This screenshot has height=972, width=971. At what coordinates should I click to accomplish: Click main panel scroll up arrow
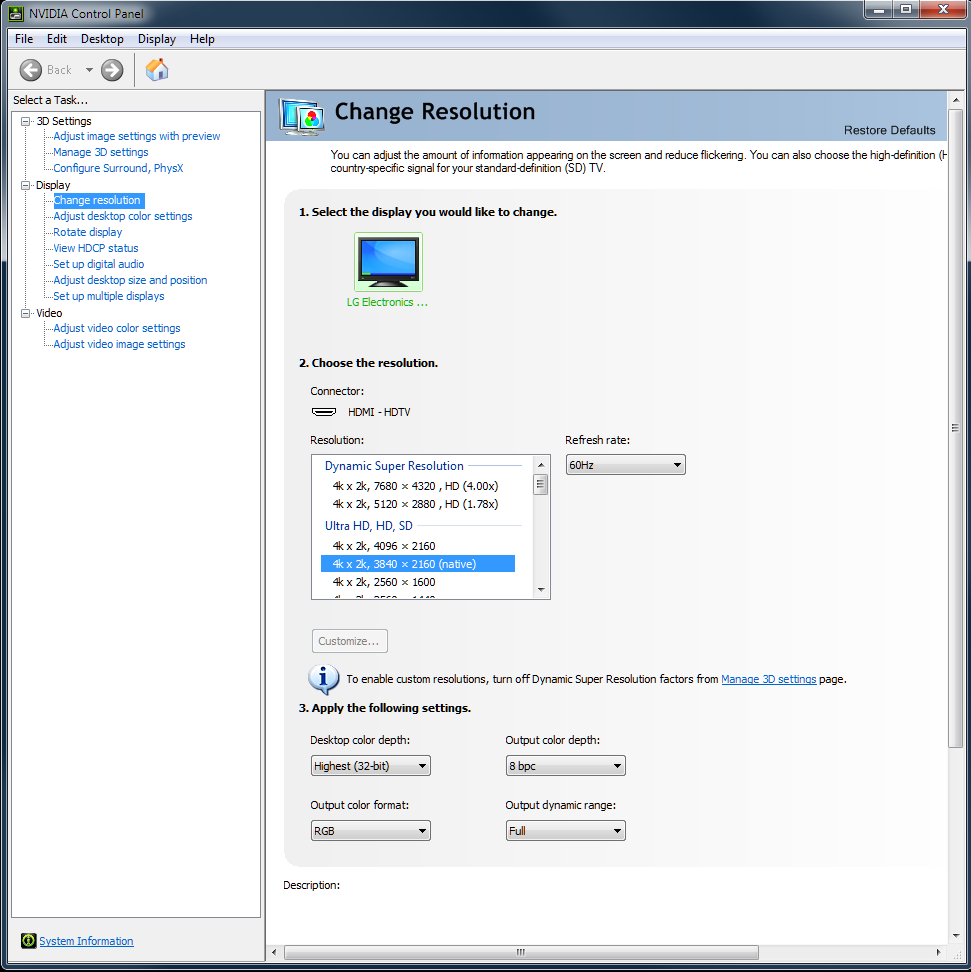(x=955, y=100)
